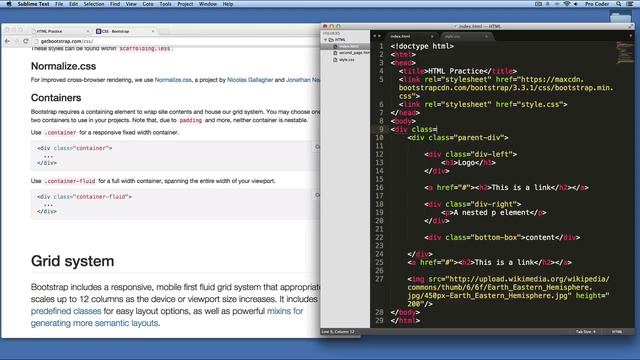Click the Containers heading
The image size is (640, 360).
tap(56, 98)
